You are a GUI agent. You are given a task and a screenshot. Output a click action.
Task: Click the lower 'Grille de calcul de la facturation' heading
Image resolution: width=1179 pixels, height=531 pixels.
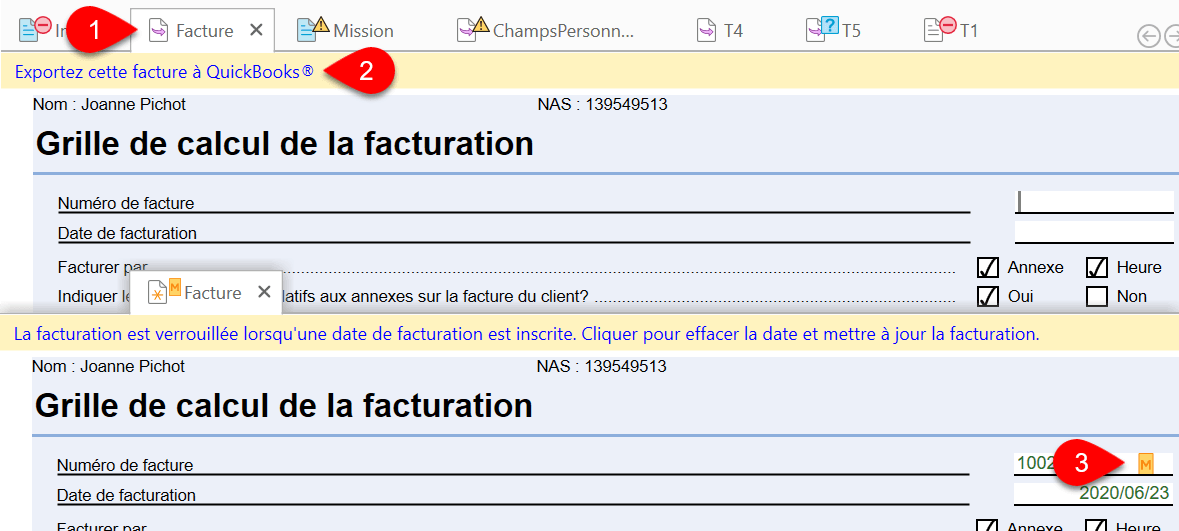(284, 406)
